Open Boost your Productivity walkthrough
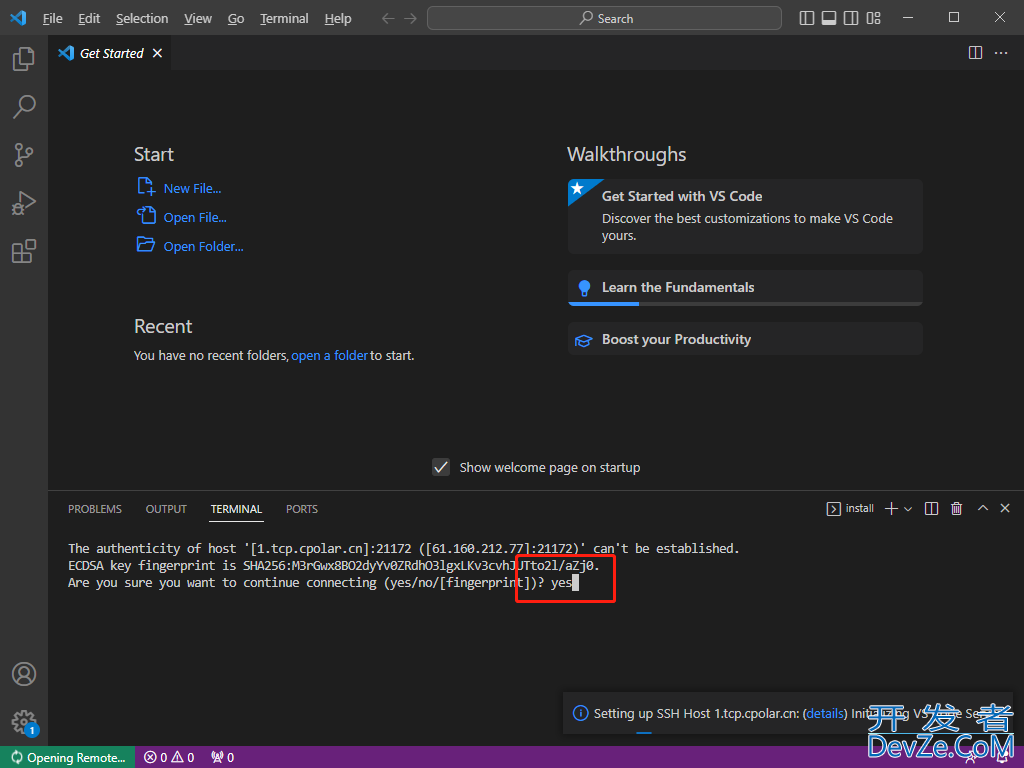 tap(745, 339)
